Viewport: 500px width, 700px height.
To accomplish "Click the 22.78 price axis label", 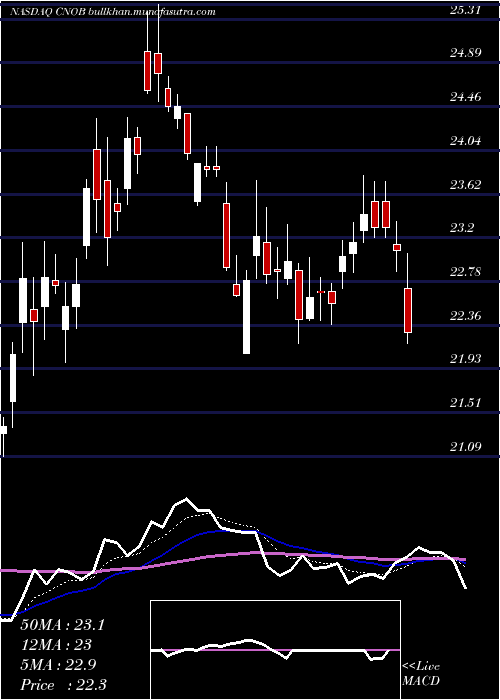I will pyautogui.click(x=466, y=272).
